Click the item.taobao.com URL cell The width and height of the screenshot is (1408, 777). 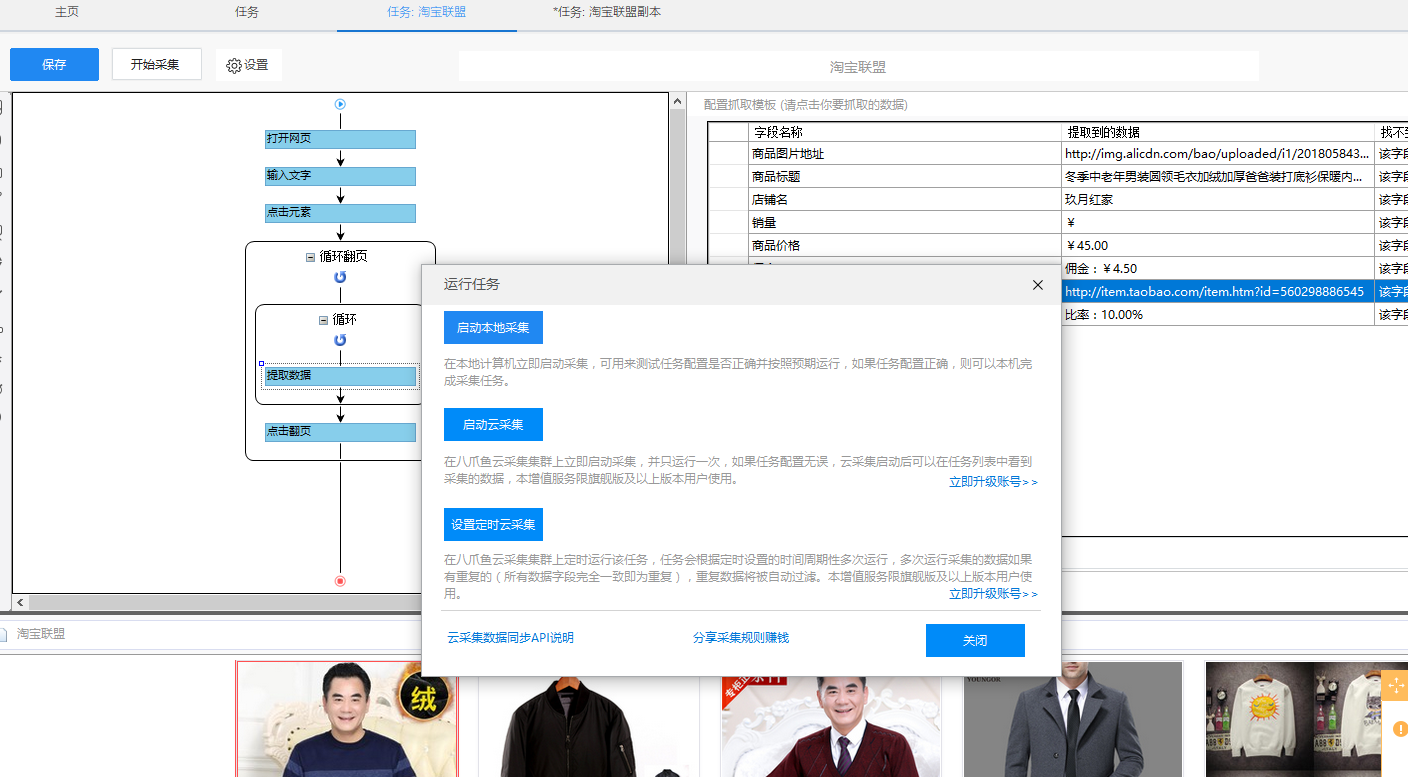1217,292
